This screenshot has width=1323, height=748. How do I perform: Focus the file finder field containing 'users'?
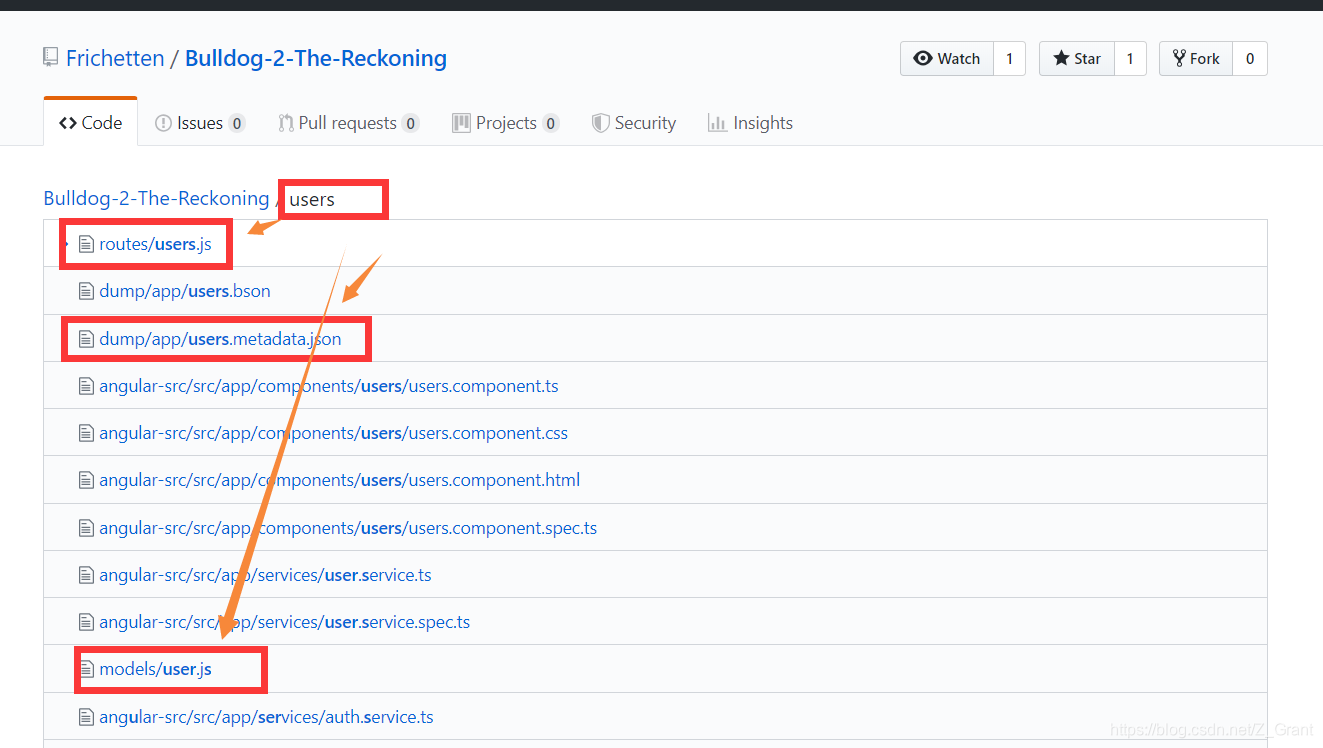334,199
